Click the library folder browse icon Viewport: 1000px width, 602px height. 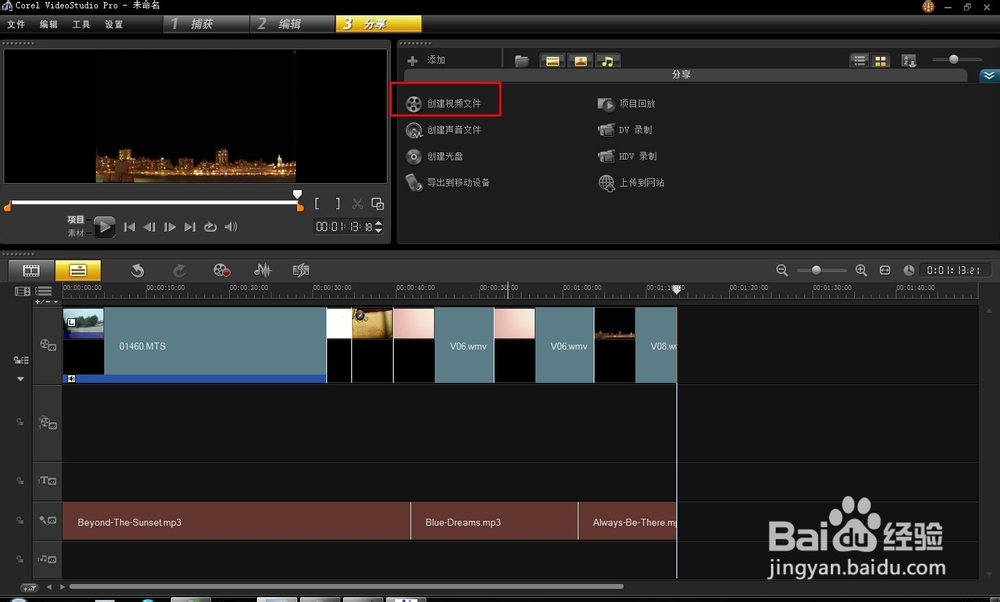coord(522,61)
